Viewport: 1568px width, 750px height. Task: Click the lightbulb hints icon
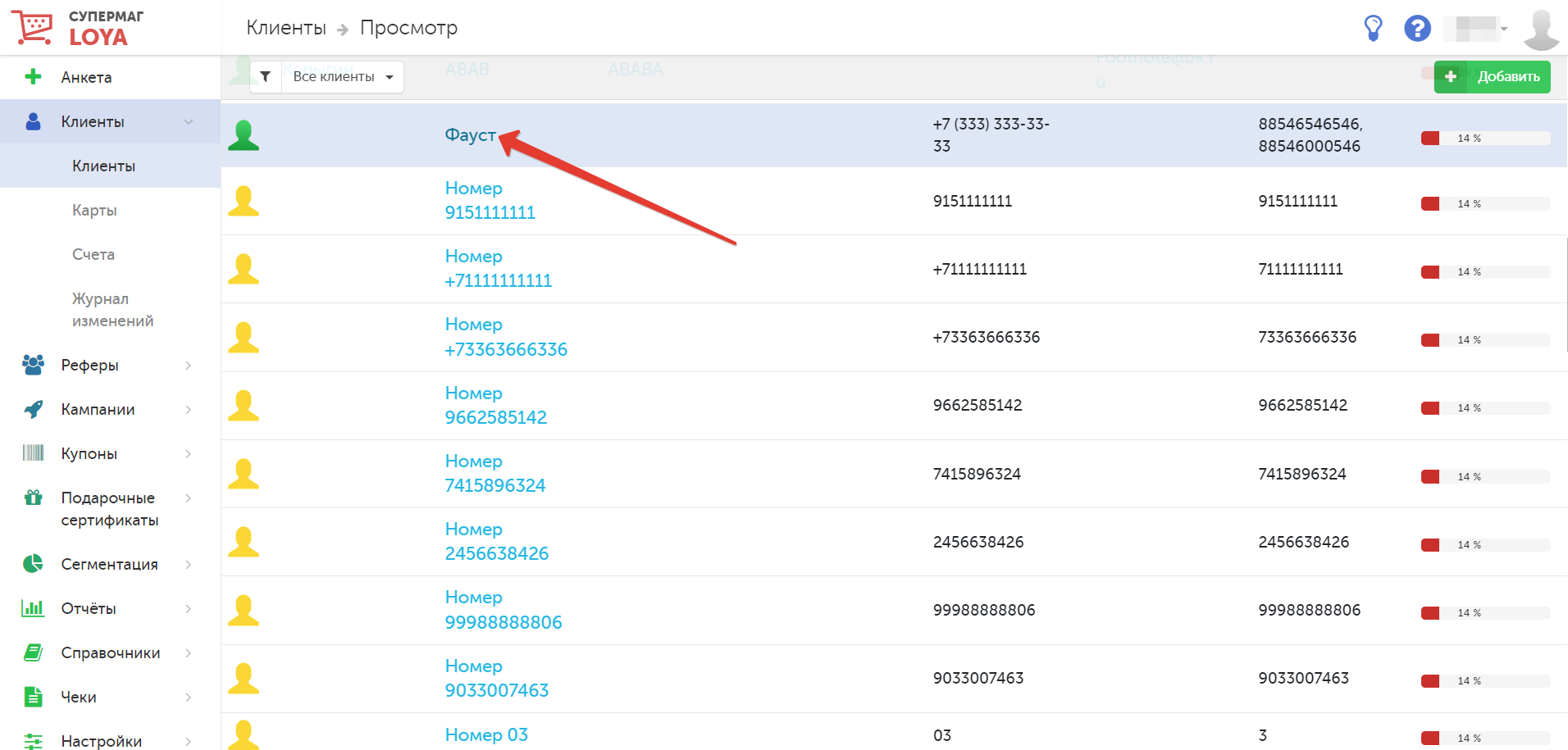pos(1373,28)
